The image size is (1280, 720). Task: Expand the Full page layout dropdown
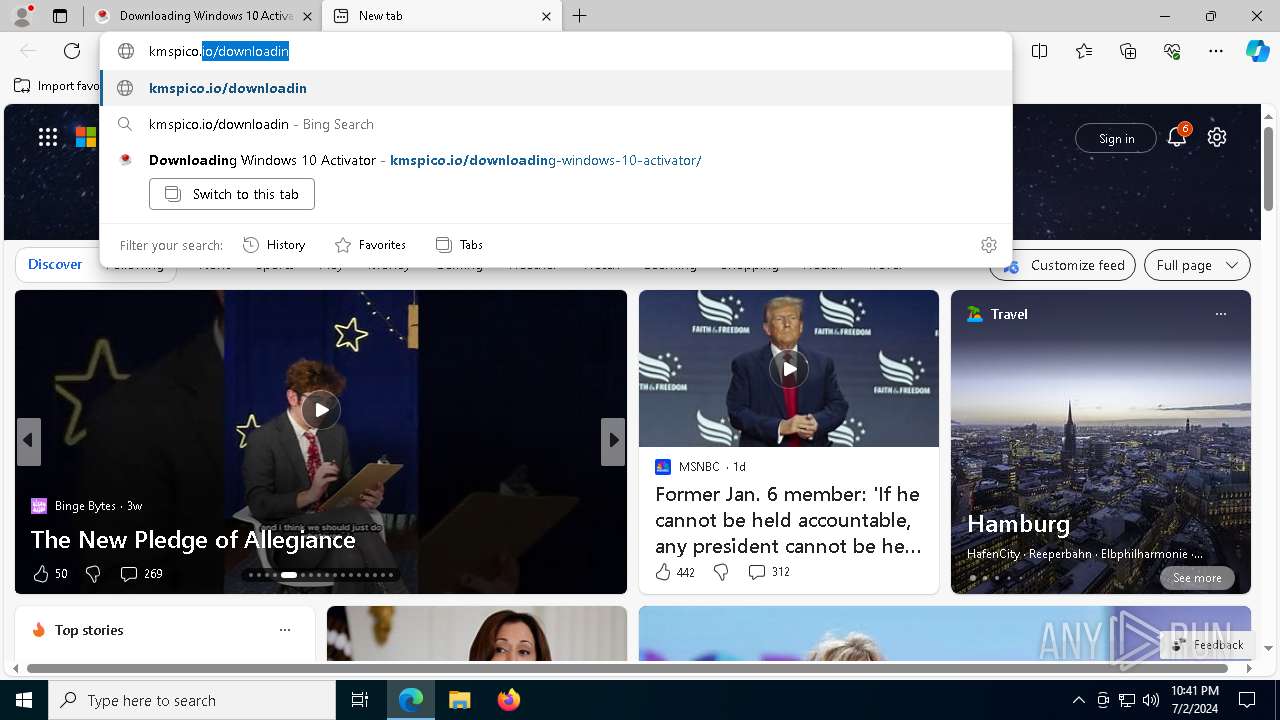pos(1197,265)
